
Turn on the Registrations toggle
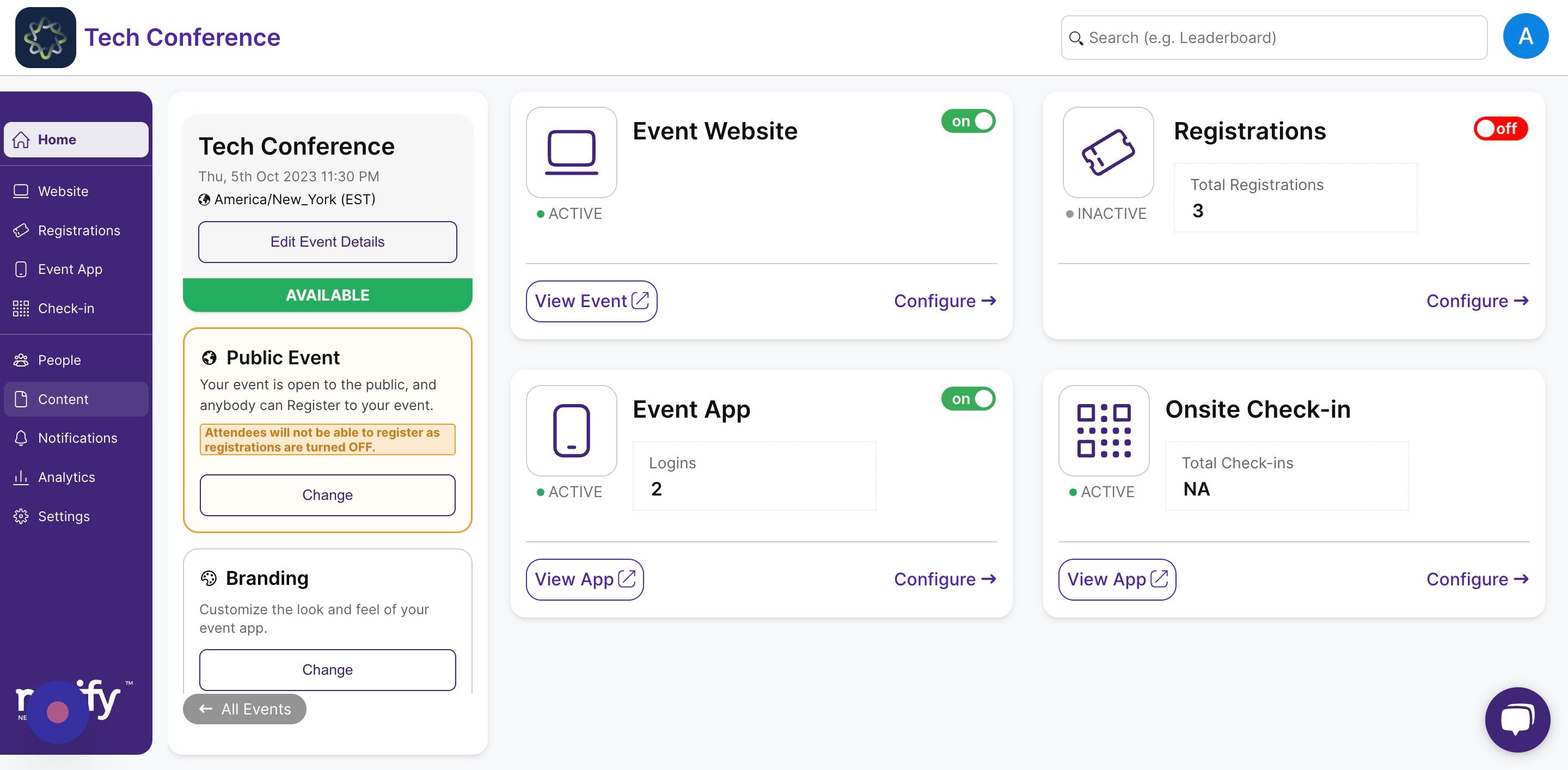point(1500,129)
